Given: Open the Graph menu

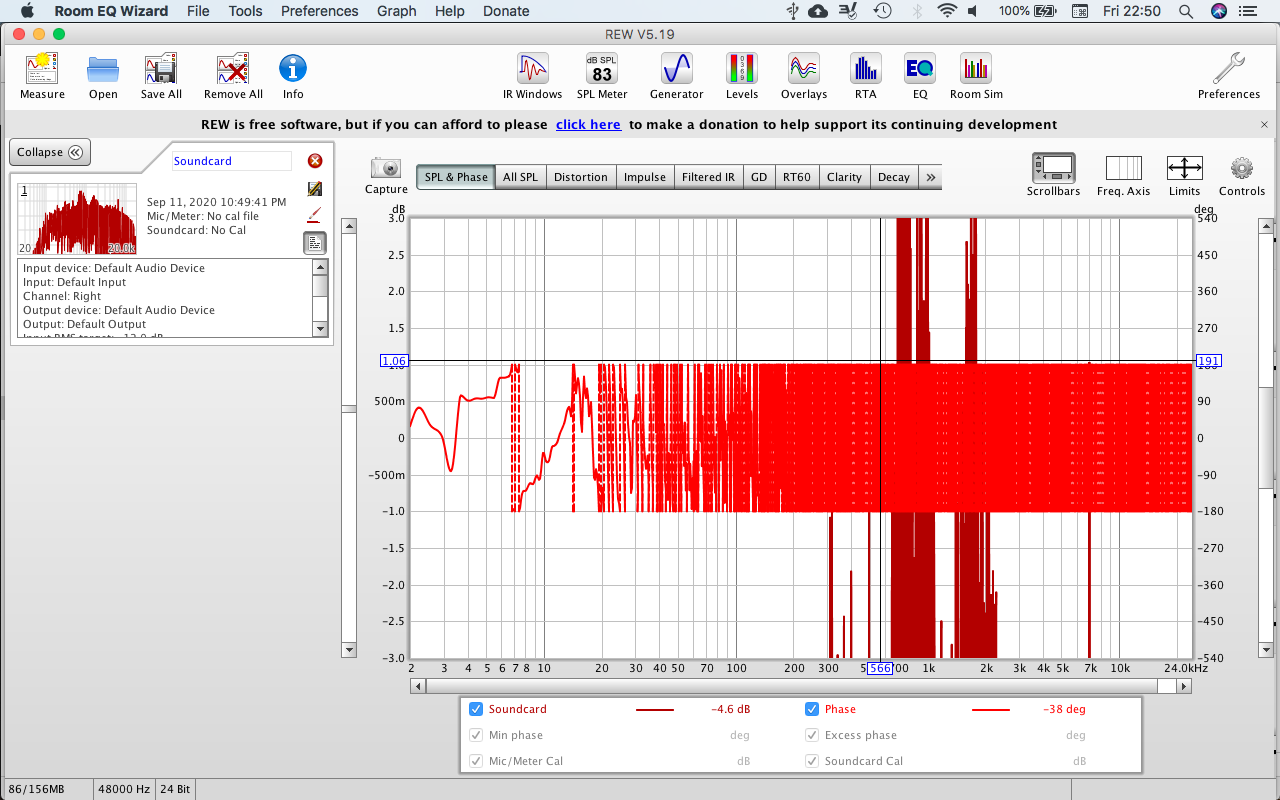Looking at the screenshot, I should [x=397, y=11].
